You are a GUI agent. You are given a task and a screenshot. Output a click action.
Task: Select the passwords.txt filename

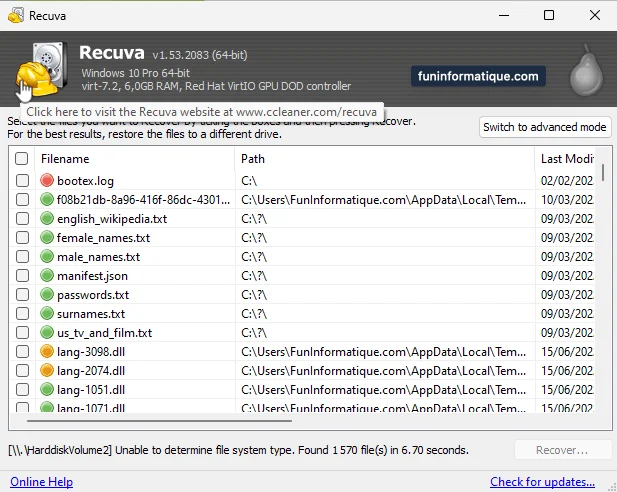[93, 295]
